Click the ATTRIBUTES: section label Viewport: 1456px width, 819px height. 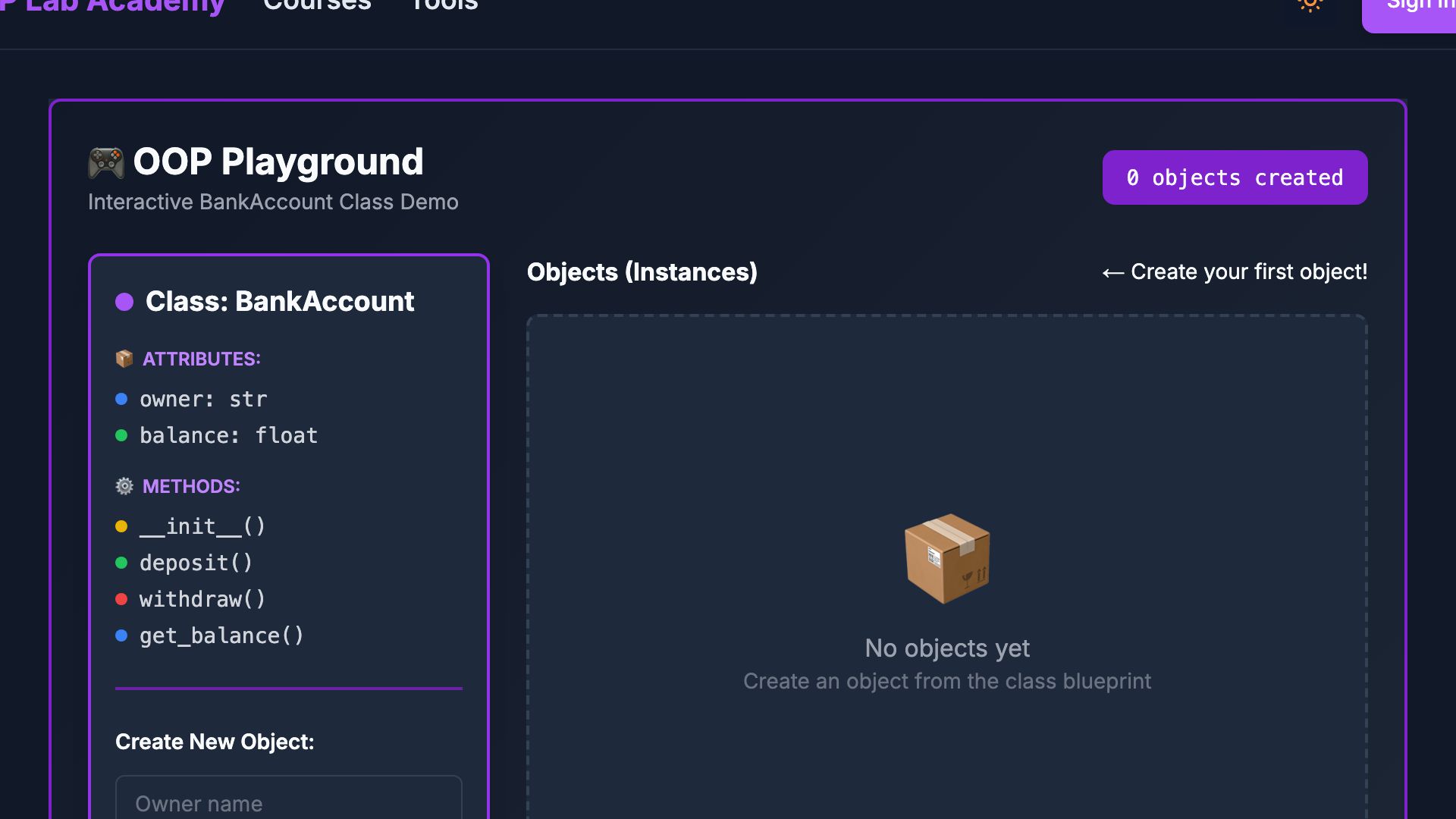202,359
